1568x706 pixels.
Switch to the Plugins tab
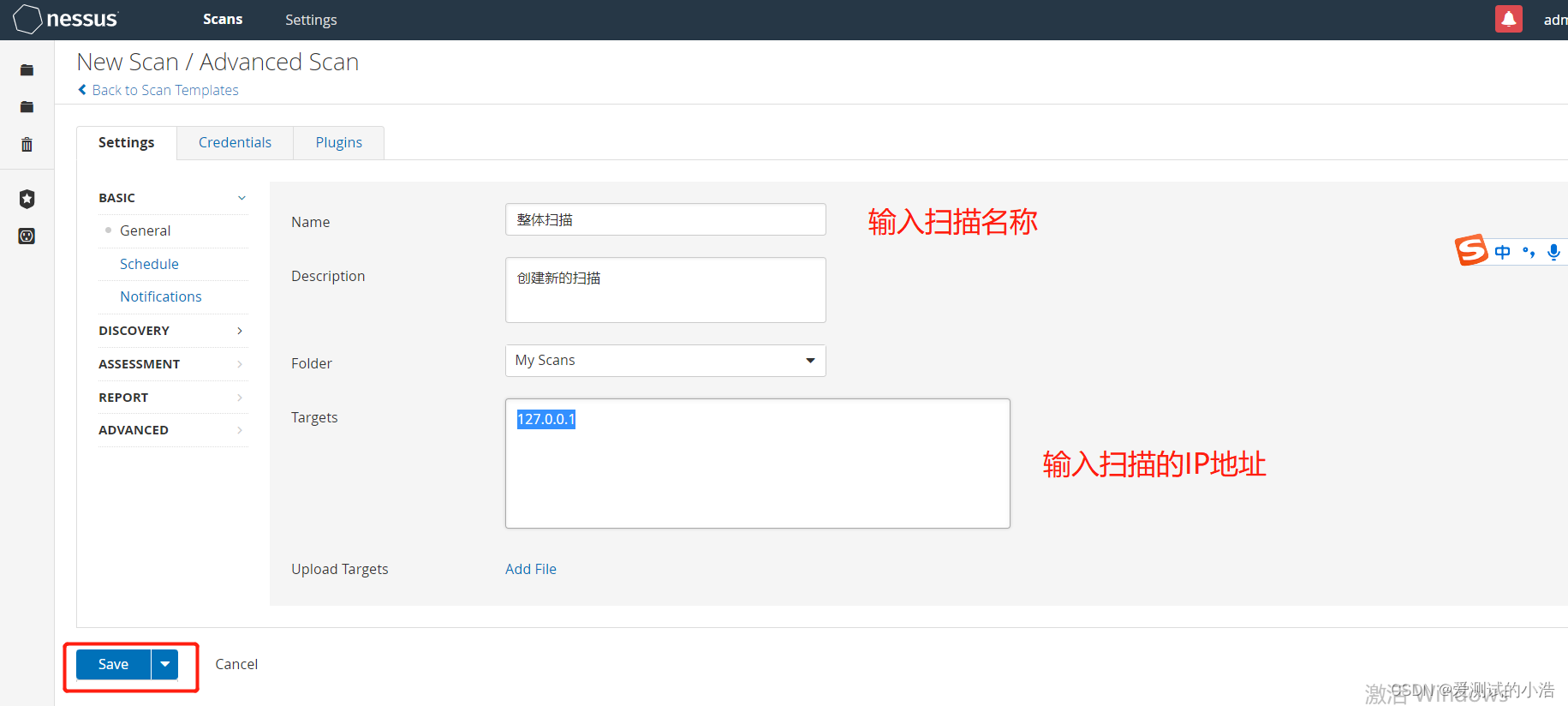(338, 142)
